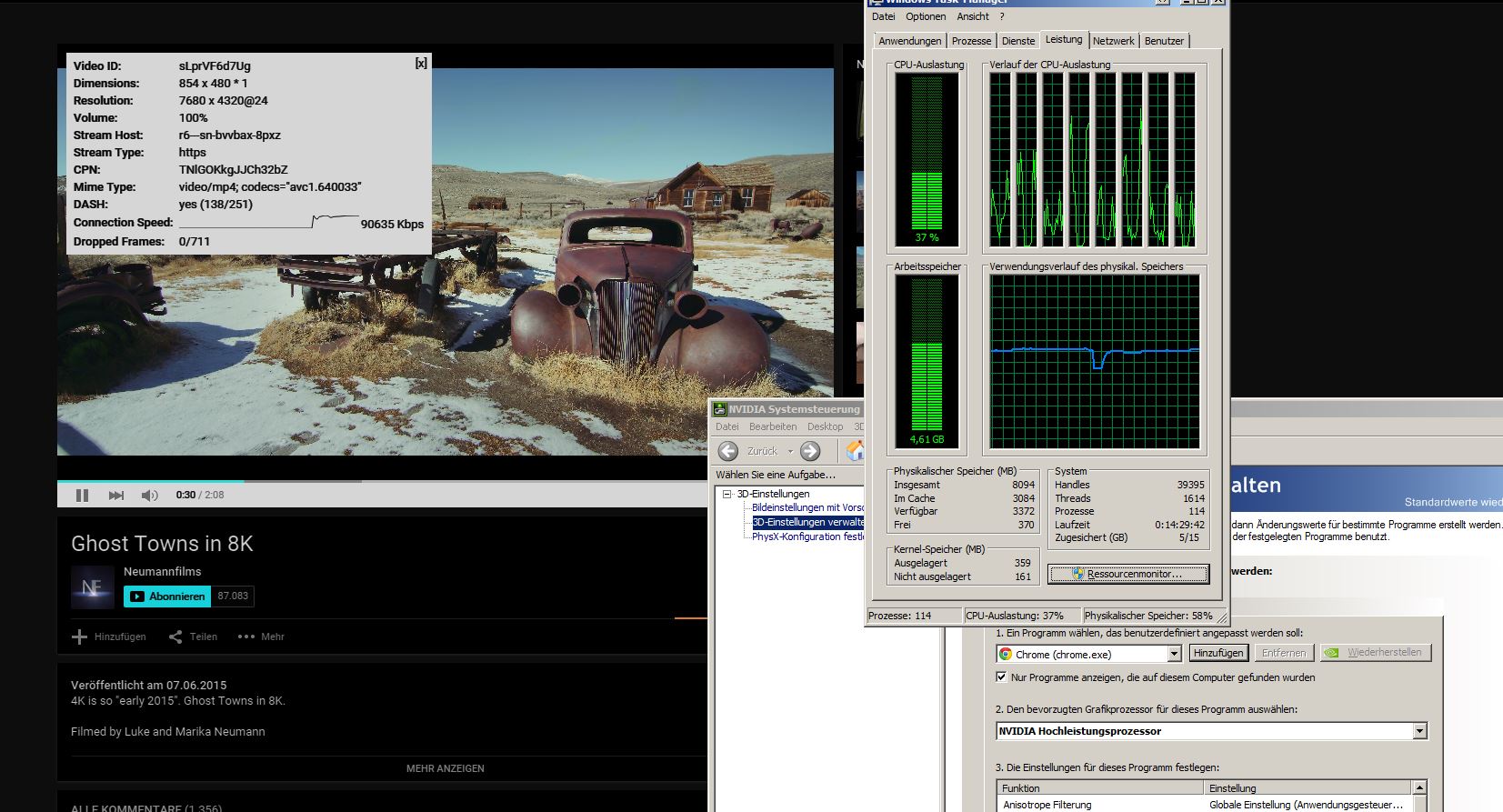
Task: Click the Dropped Frames value 0/711
Action: coord(194,241)
